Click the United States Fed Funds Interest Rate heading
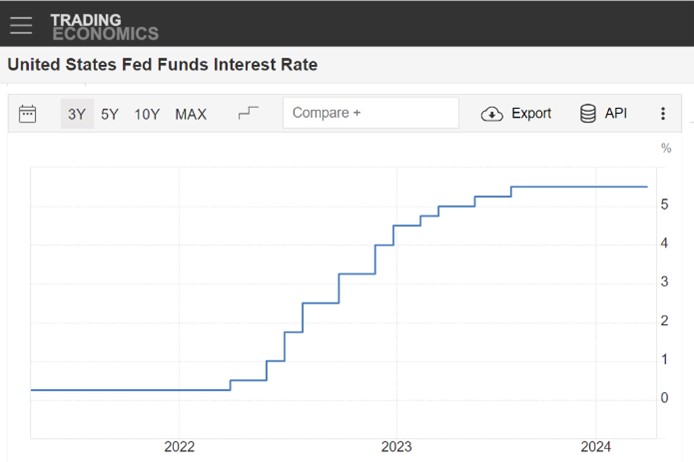The image size is (694, 462). [162, 65]
